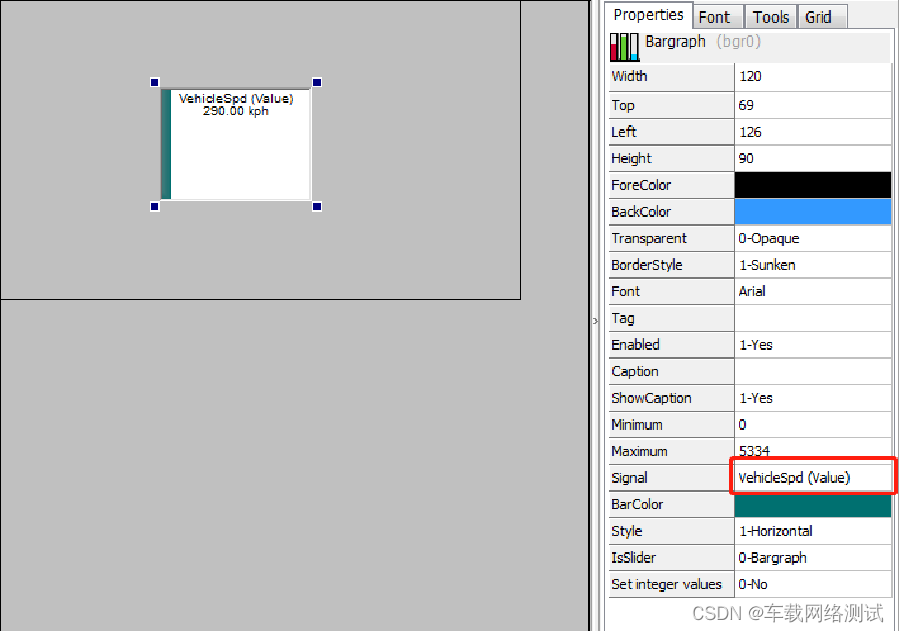Screen dimensions: 899x632
Task: Toggle the ShowCaption property
Action: pyautogui.click(x=812, y=398)
